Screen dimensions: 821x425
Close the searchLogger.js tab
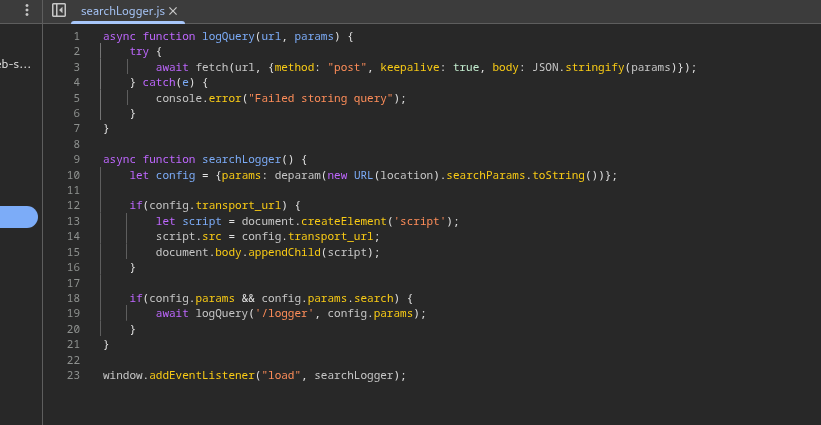point(173,11)
